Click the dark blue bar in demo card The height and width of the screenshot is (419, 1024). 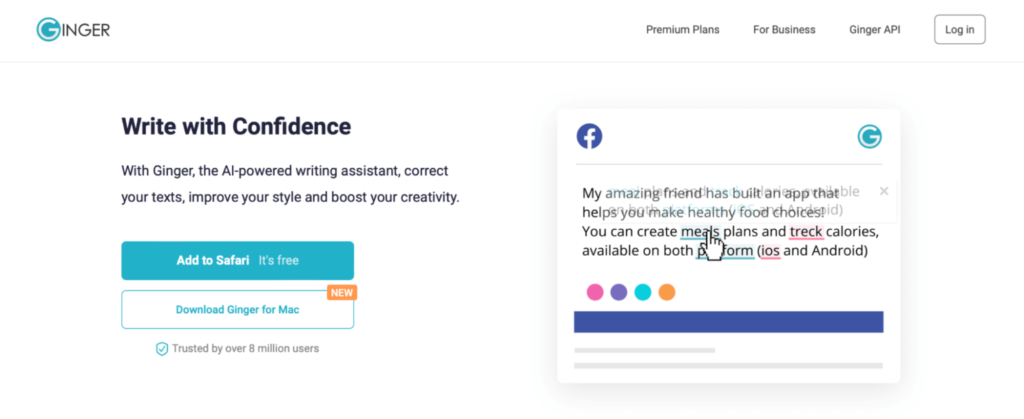[x=728, y=322]
